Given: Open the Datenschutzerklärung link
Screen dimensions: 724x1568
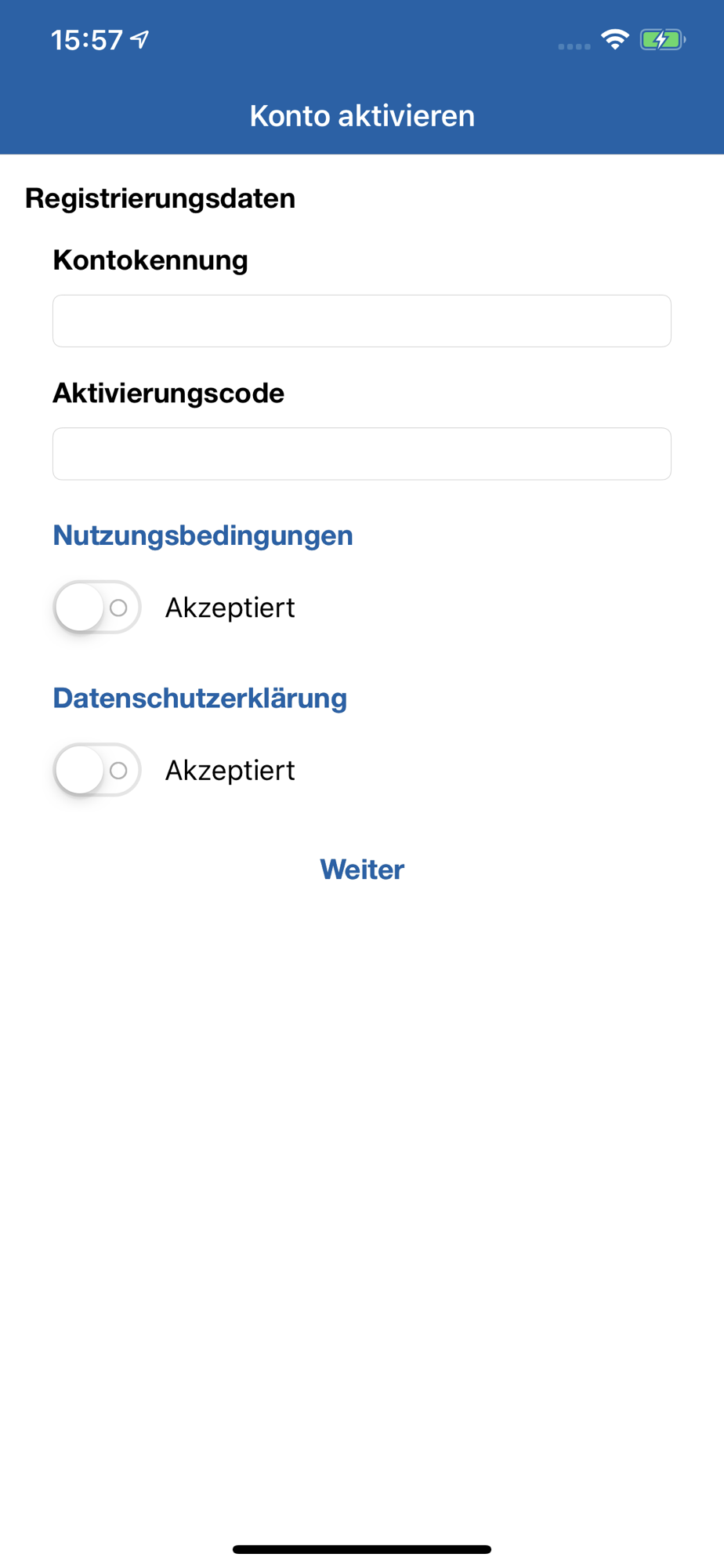Looking at the screenshot, I should point(200,699).
